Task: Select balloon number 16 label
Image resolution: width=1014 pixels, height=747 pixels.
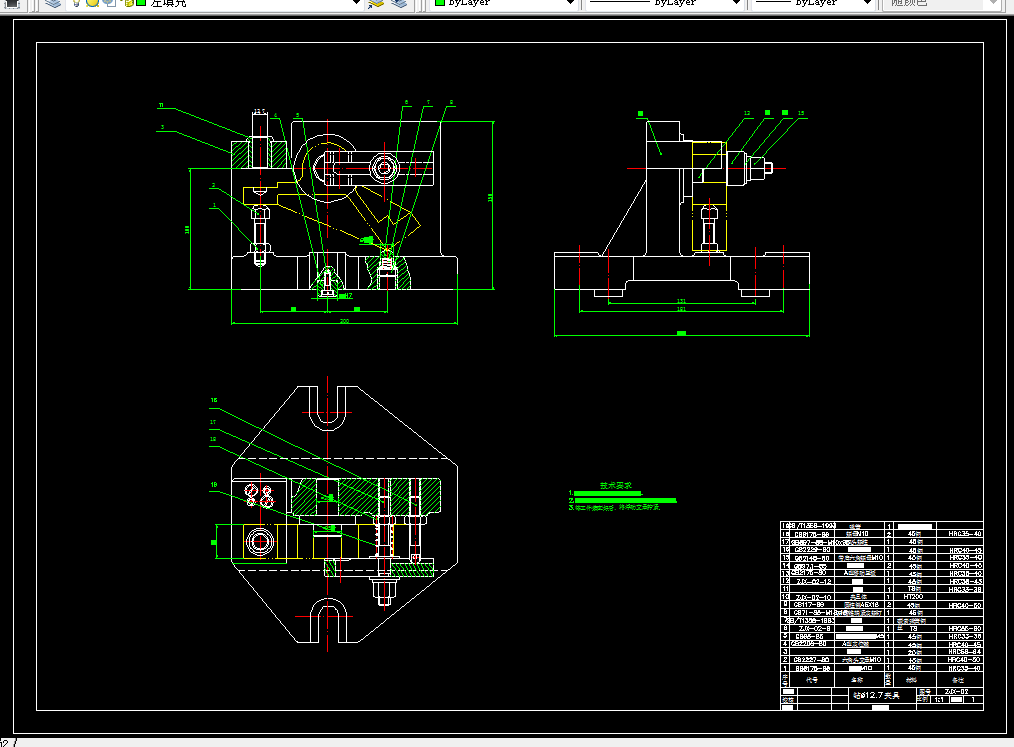Action: pos(214,400)
